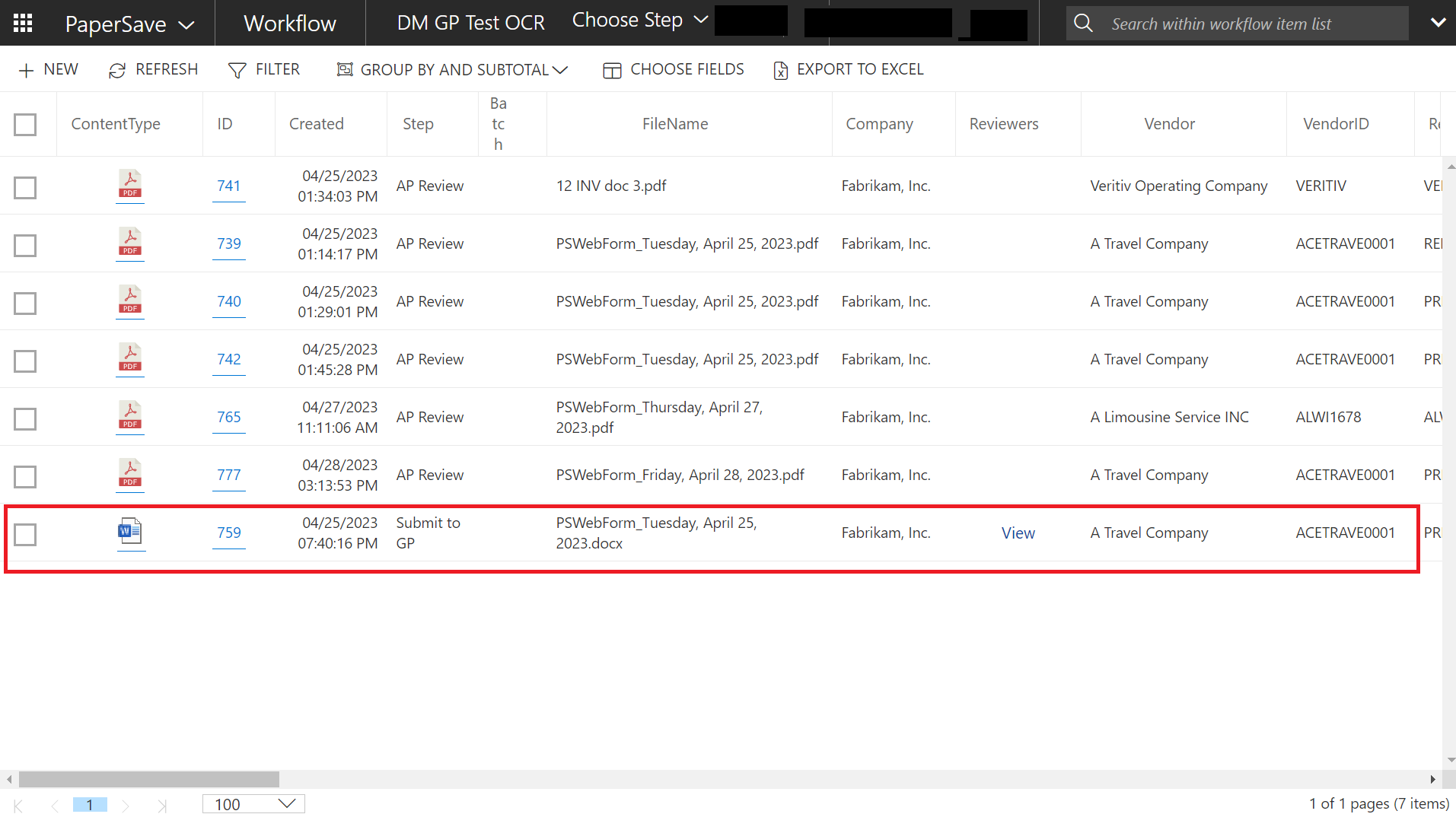Go to next page arrow
Image resolution: width=1456 pixels, height=814 pixels.
pyautogui.click(x=126, y=805)
